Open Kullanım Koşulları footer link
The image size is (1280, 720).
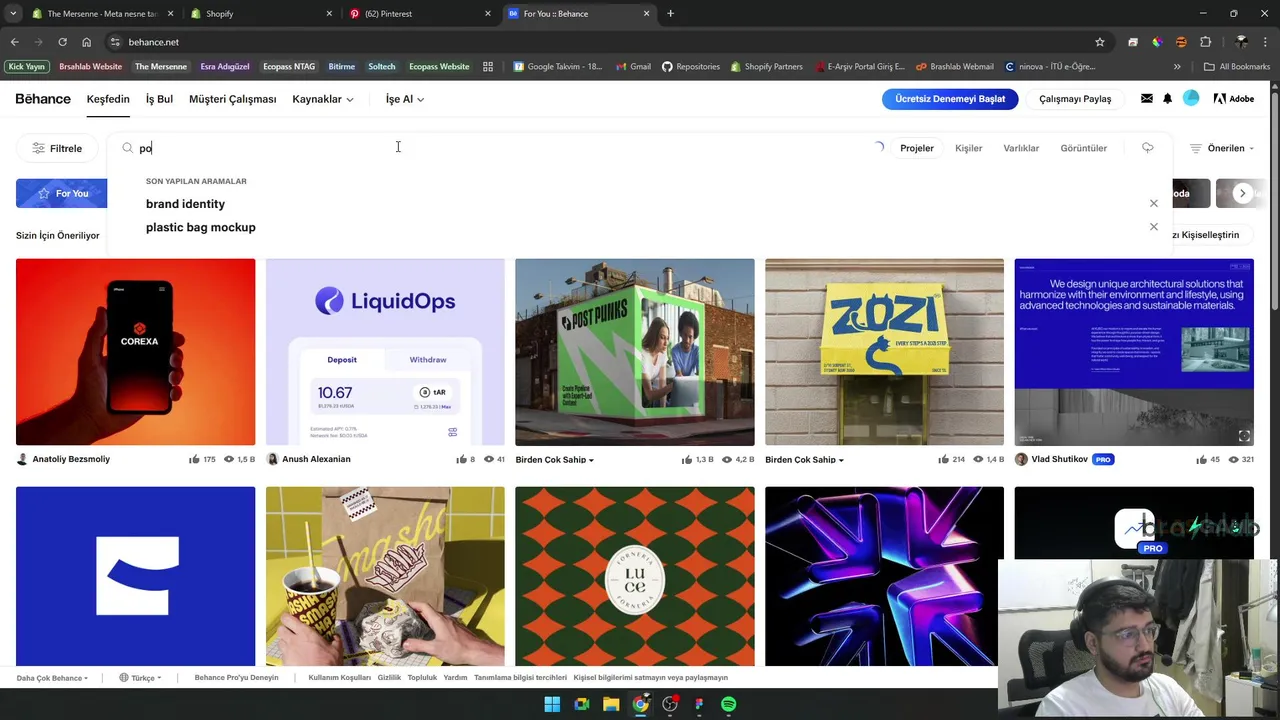click(339, 678)
